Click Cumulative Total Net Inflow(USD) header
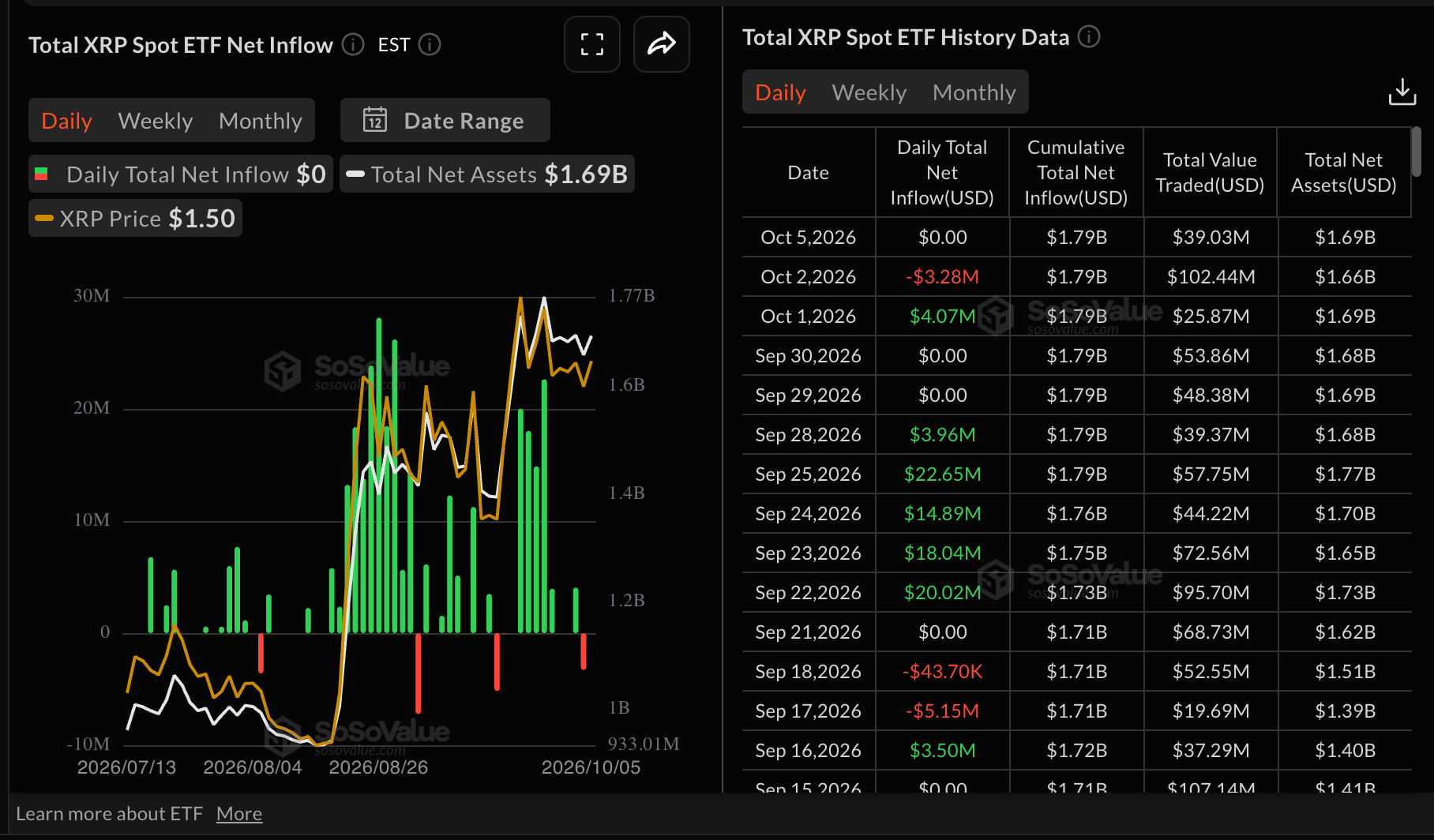The width and height of the screenshot is (1434, 840). click(x=1076, y=172)
